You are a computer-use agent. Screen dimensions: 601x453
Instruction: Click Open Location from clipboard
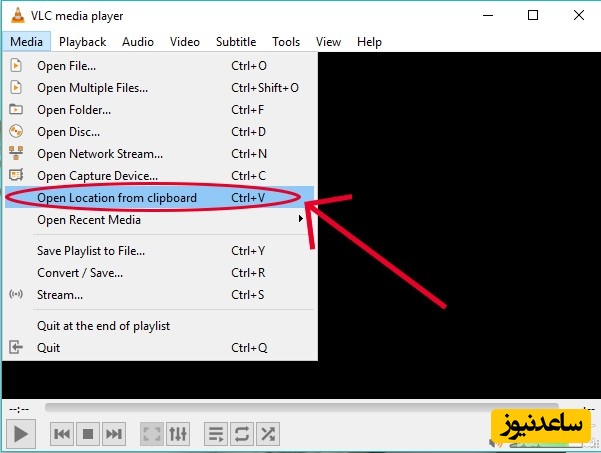(x=117, y=198)
